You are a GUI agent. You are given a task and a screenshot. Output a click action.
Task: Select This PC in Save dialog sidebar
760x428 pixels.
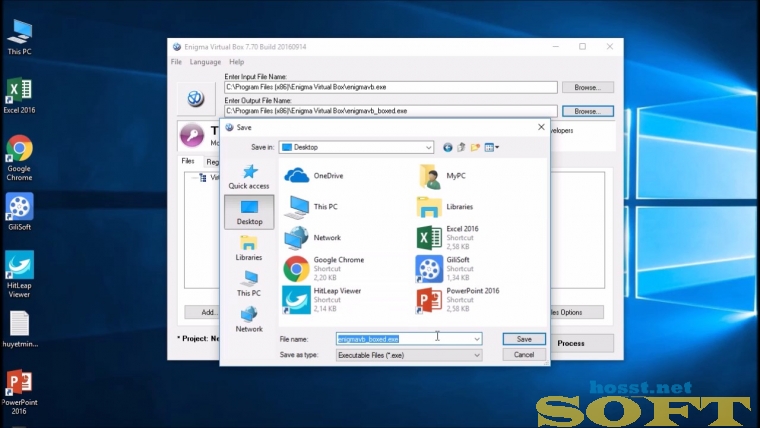(x=249, y=284)
